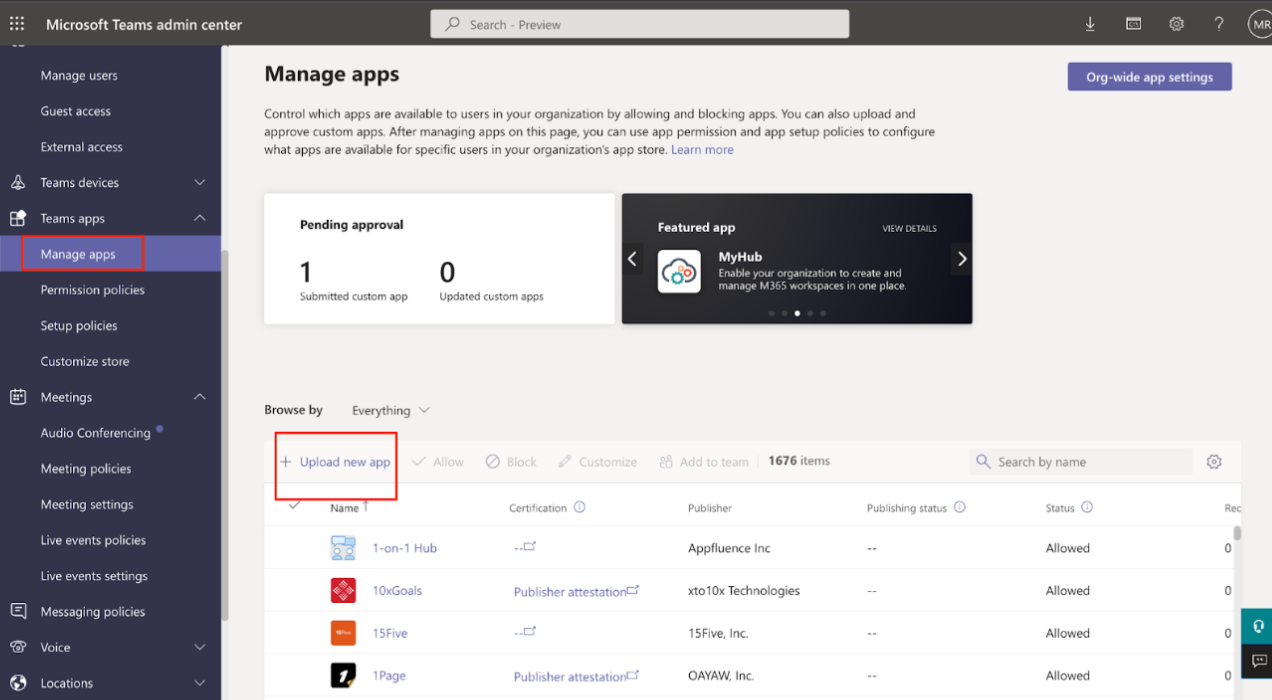Click the Messaging policies sidebar icon
Viewport: 1272px width, 700px height.
[17, 611]
